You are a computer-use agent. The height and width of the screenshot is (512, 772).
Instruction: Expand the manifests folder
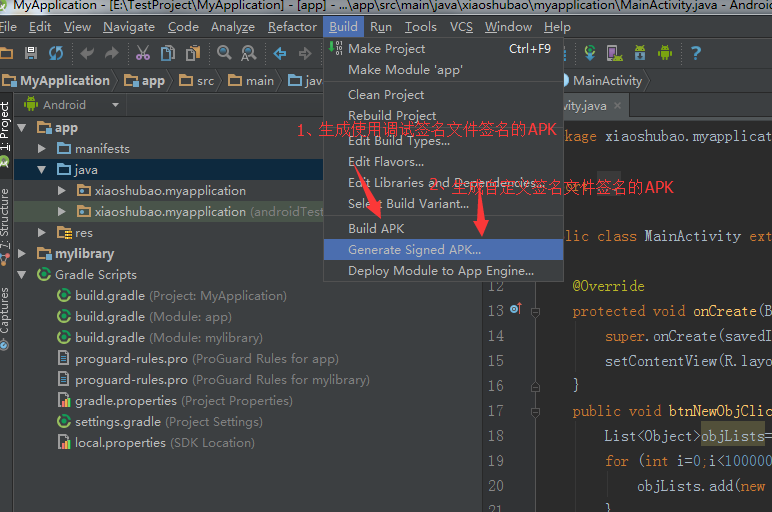[x=42, y=149]
